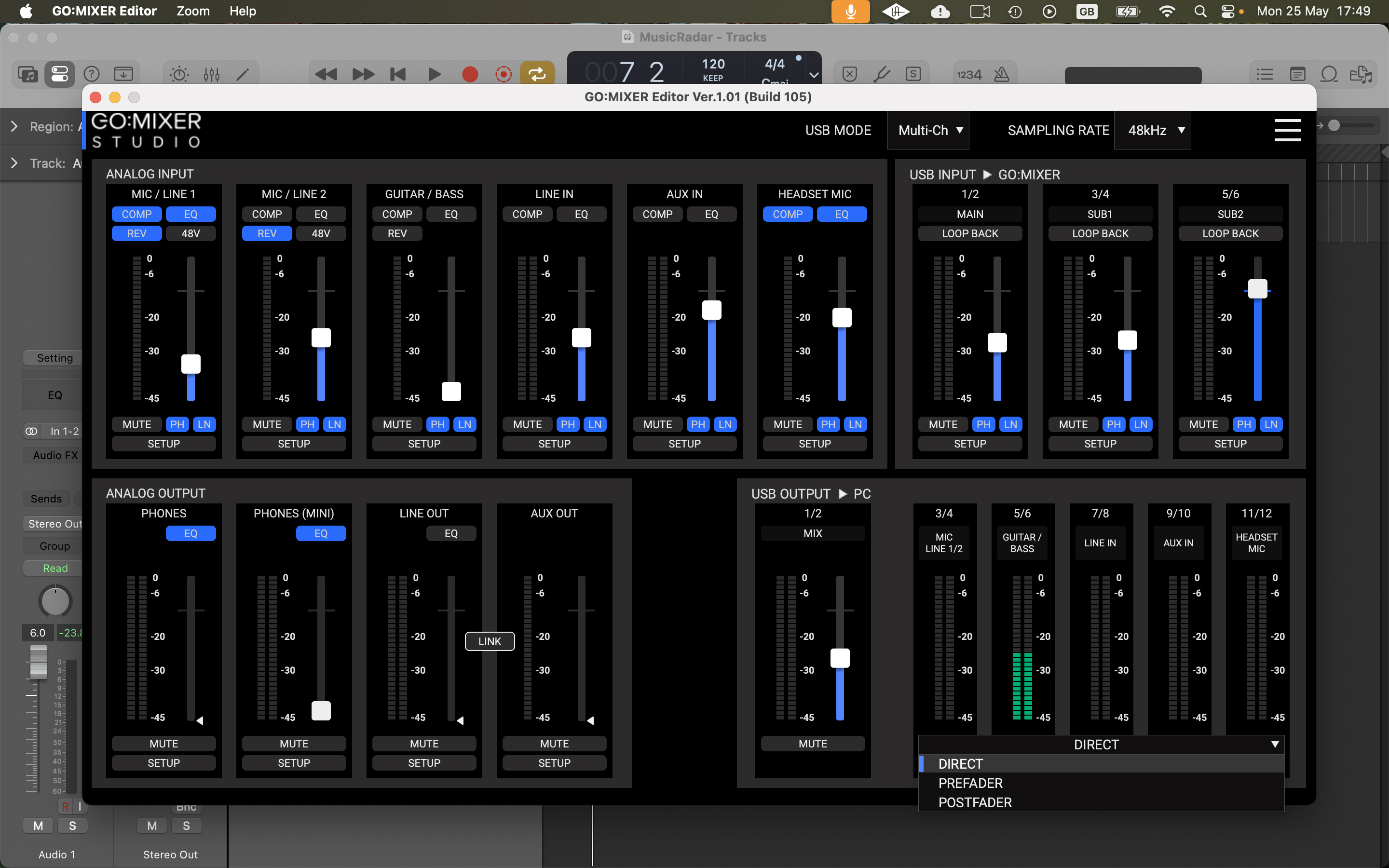Enable LOOP BACK on USB 1/2 MAIN
Screen dimensions: 1389x868
pos(970,234)
